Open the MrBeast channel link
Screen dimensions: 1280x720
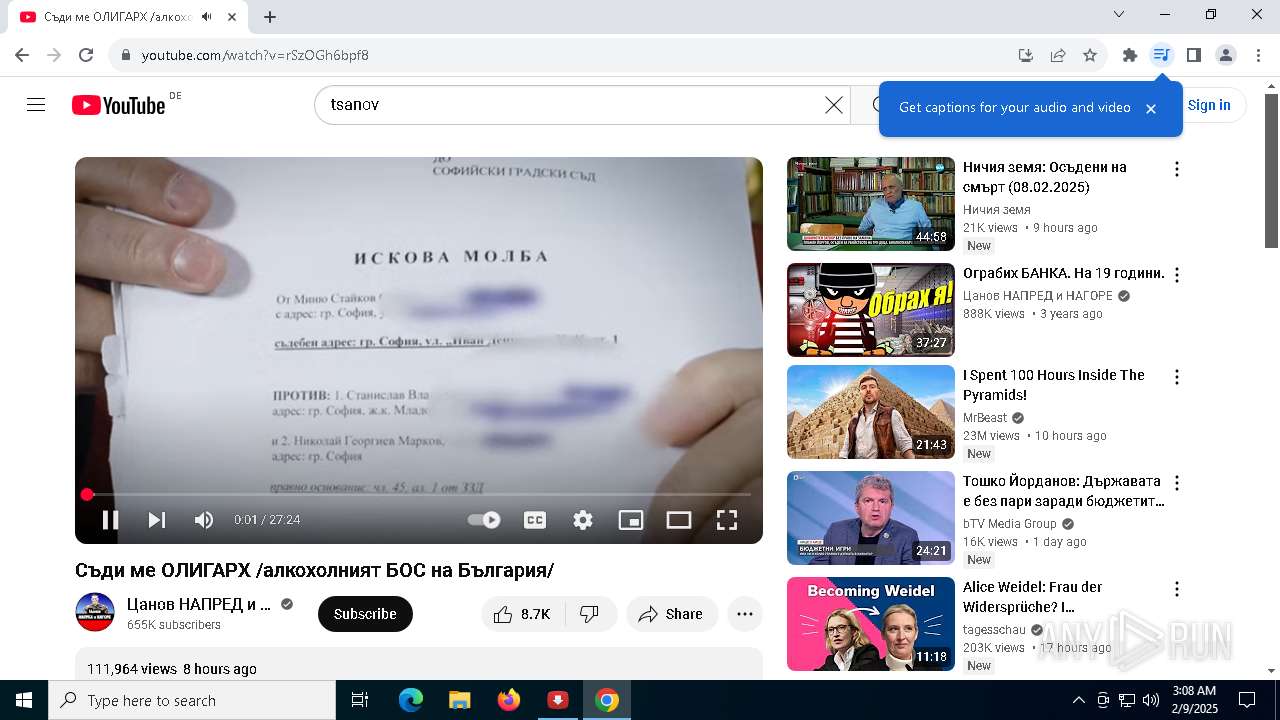(985, 418)
